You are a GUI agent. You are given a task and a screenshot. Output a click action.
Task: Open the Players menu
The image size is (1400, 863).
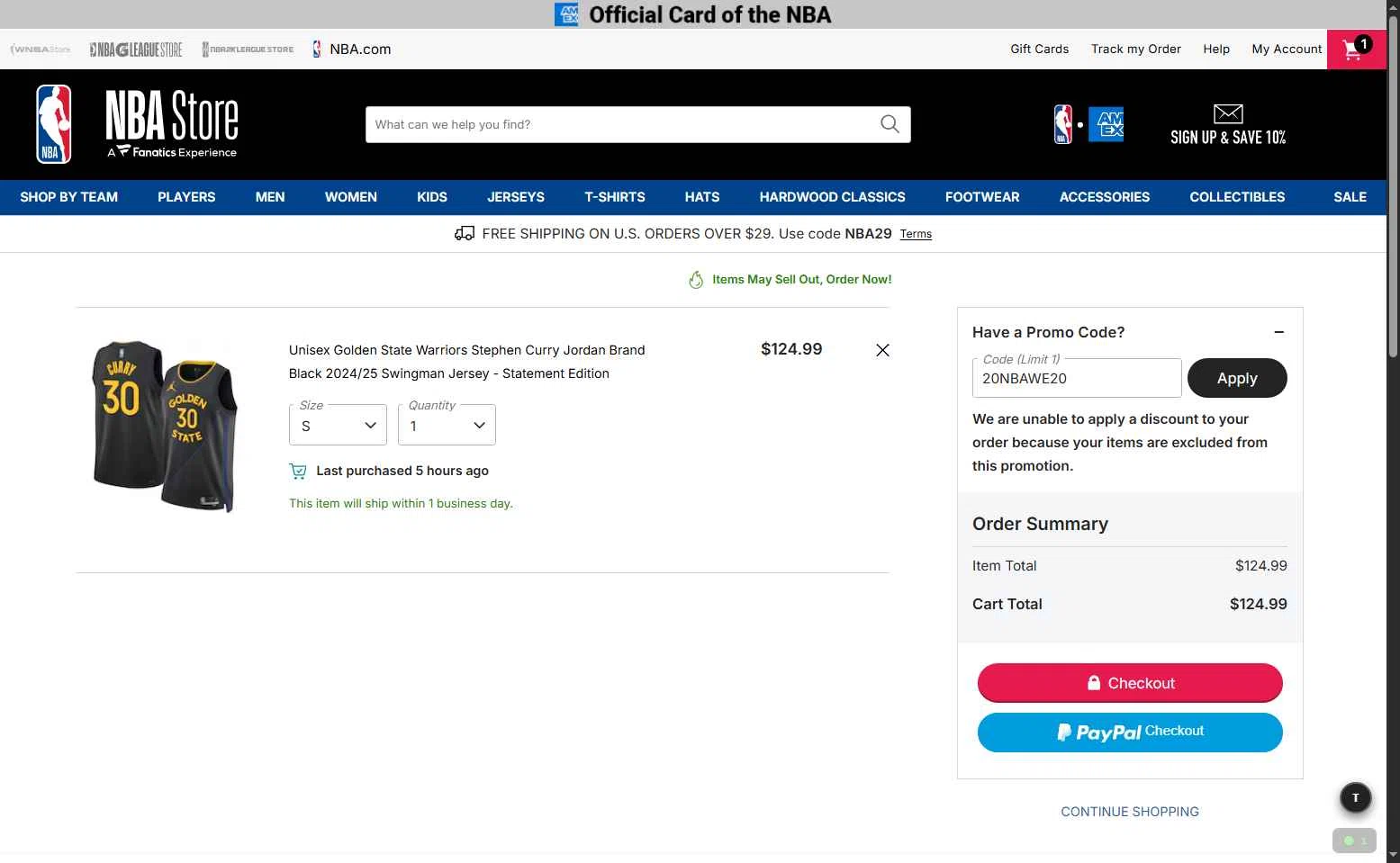tap(186, 197)
